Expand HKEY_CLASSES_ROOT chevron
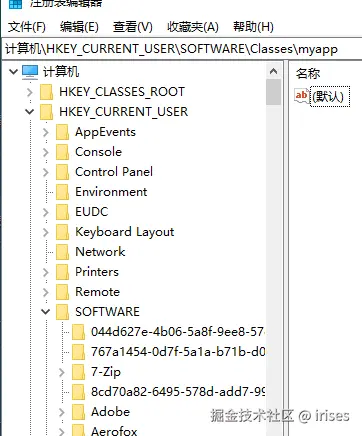Screen dimensions: 362x436 [30, 92]
